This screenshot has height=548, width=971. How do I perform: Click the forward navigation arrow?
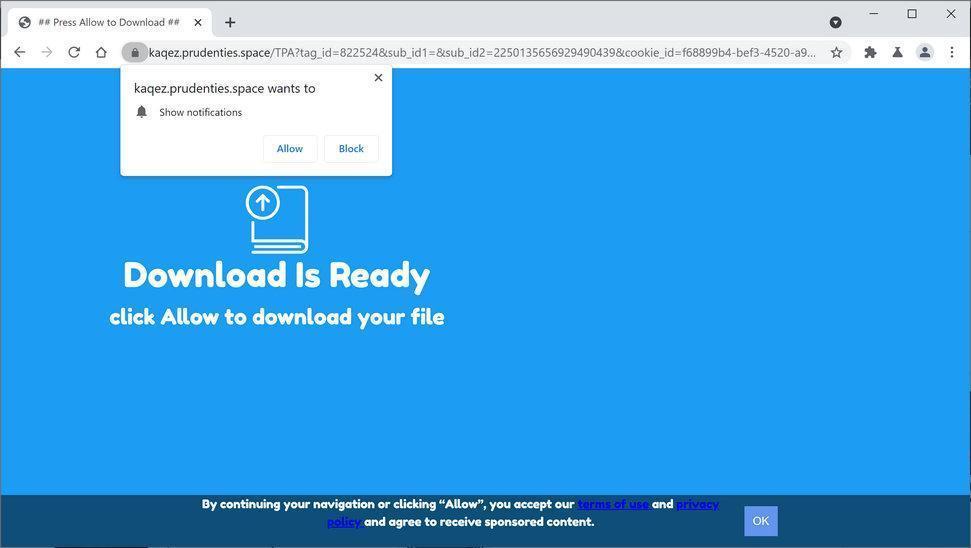(x=47, y=53)
